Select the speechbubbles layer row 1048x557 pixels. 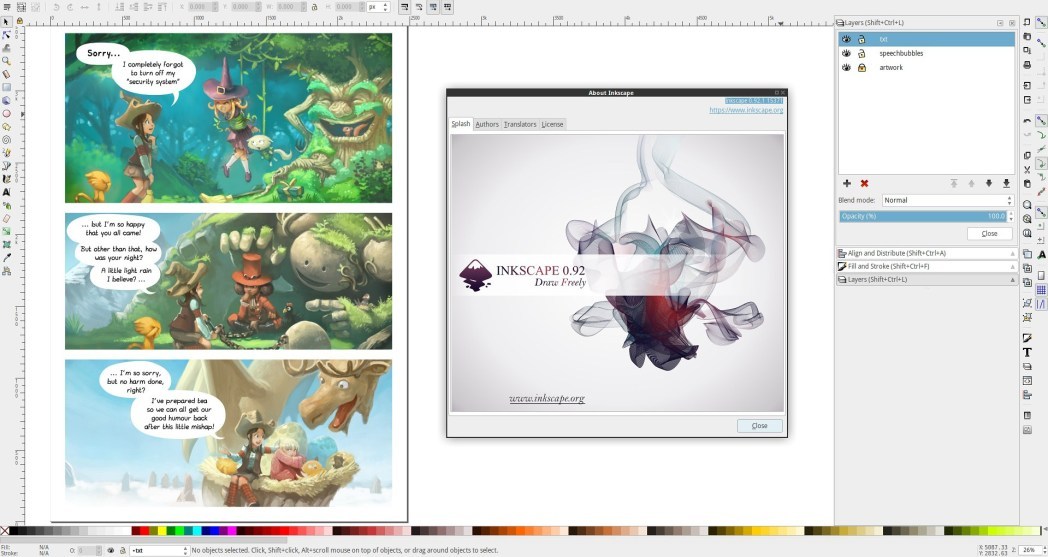click(926, 53)
